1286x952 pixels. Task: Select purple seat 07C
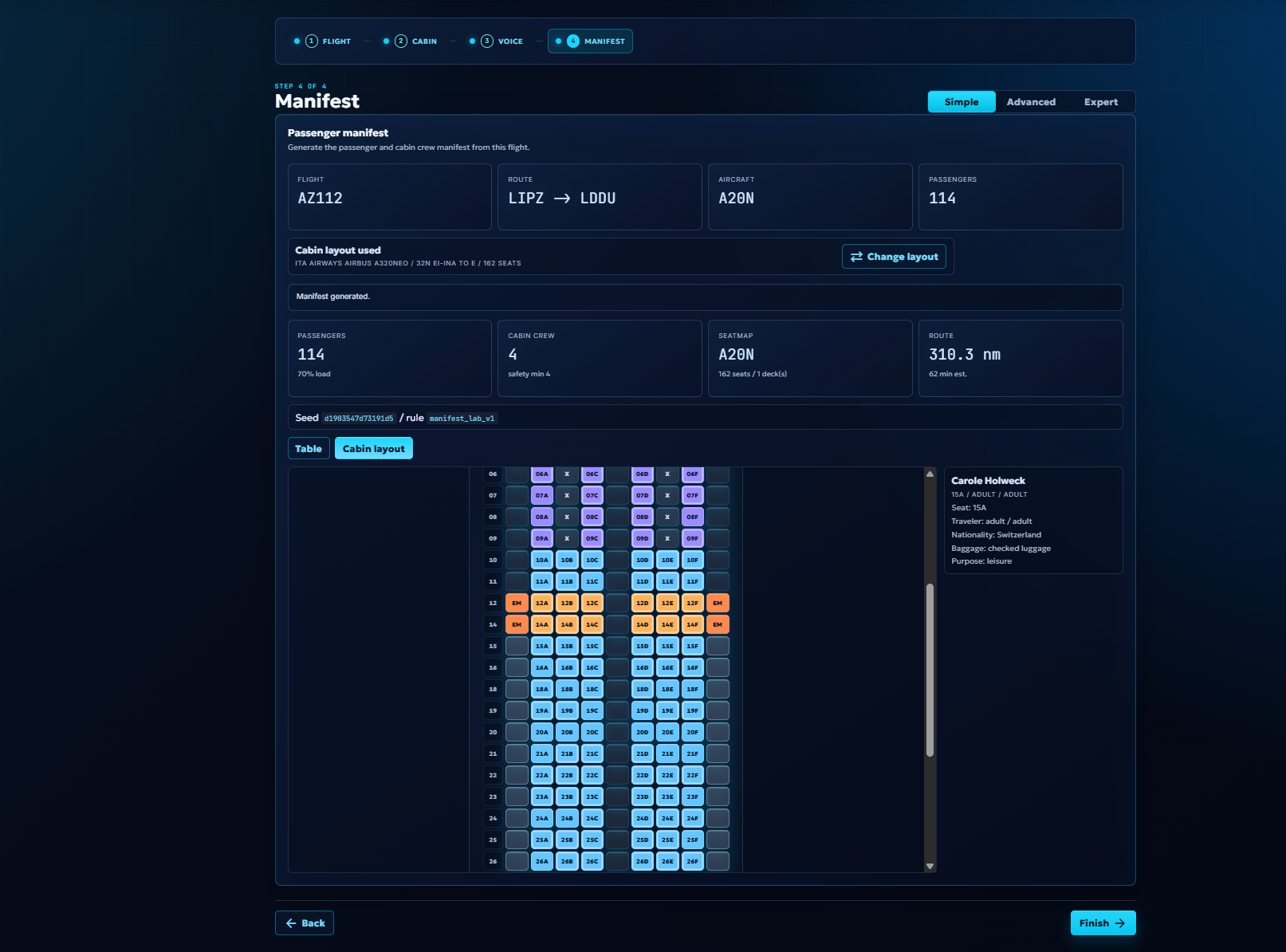pos(592,495)
